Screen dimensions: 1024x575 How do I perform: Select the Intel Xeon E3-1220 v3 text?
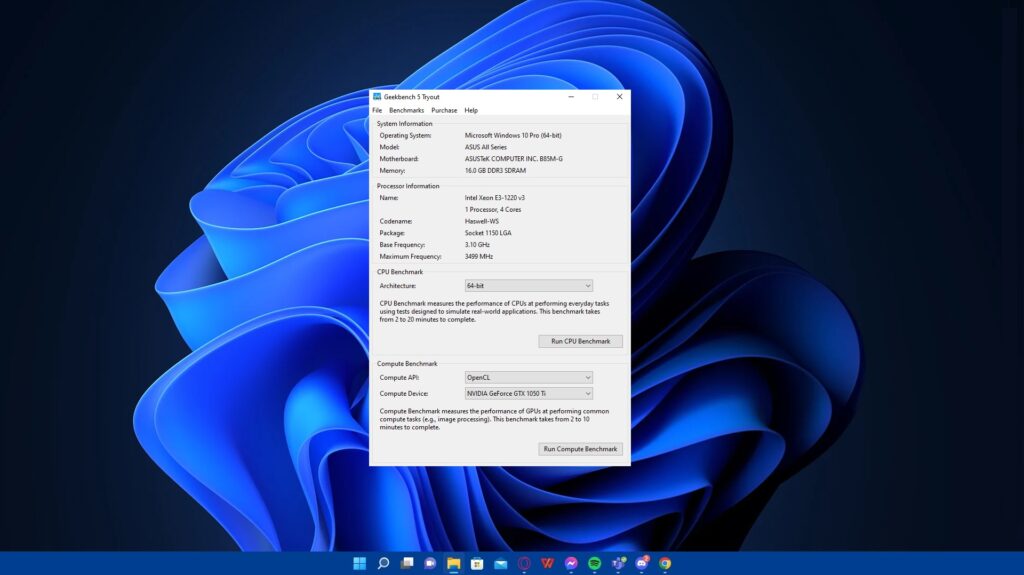pyautogui.click(x=494, y=197)
